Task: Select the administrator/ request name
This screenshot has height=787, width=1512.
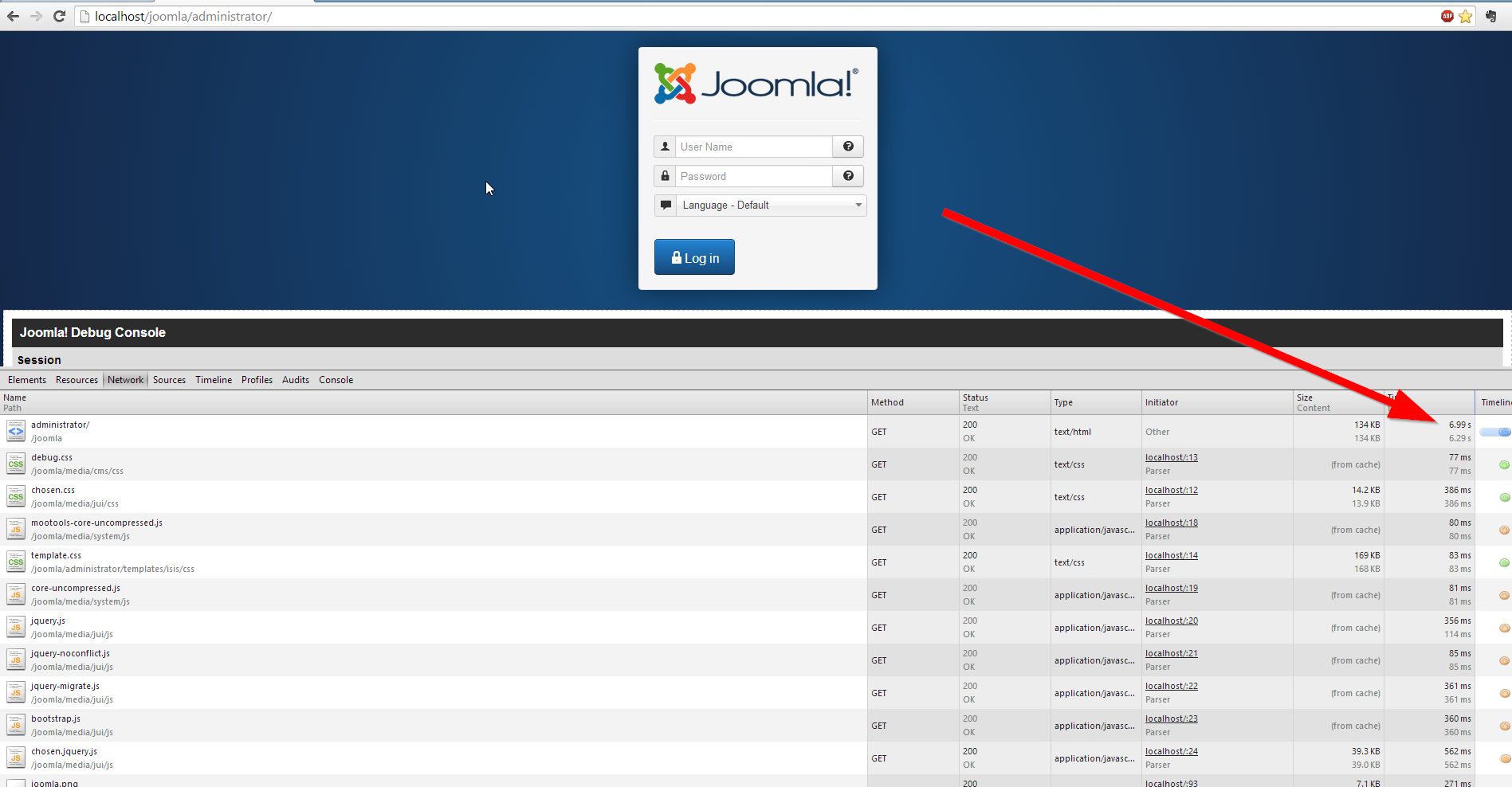Action: pos(61,425)
